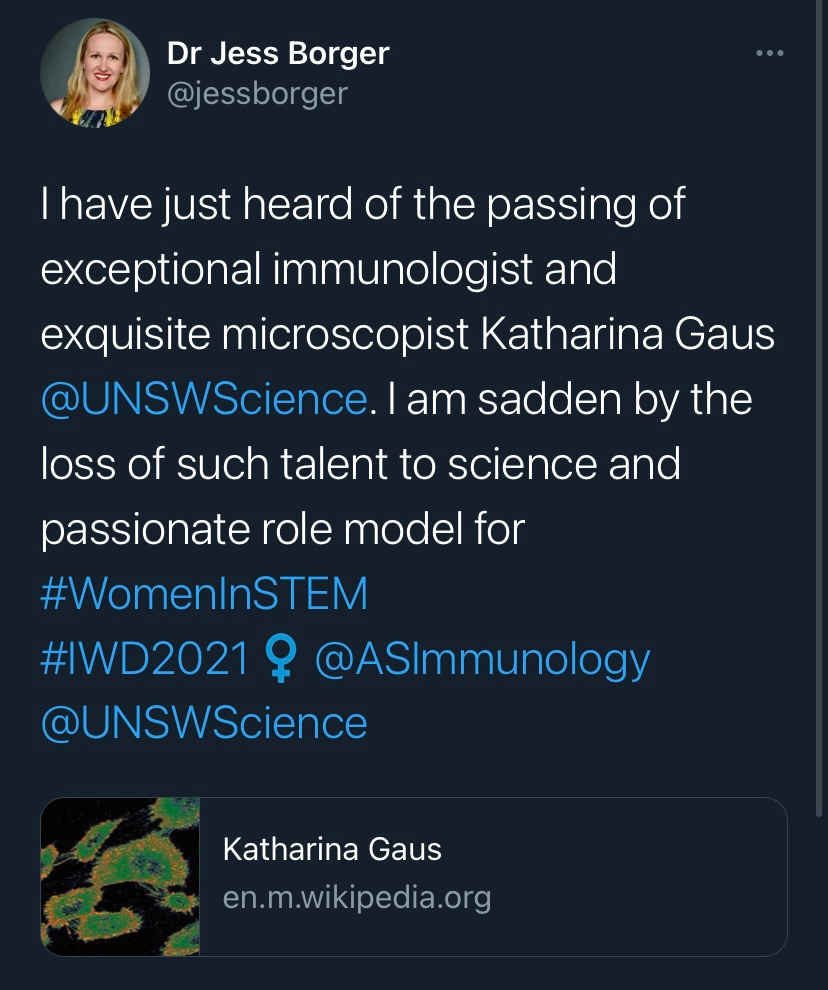Open the #IWD2021 hashtag
This screenshot has width=828, height=990.
[144, 659]
